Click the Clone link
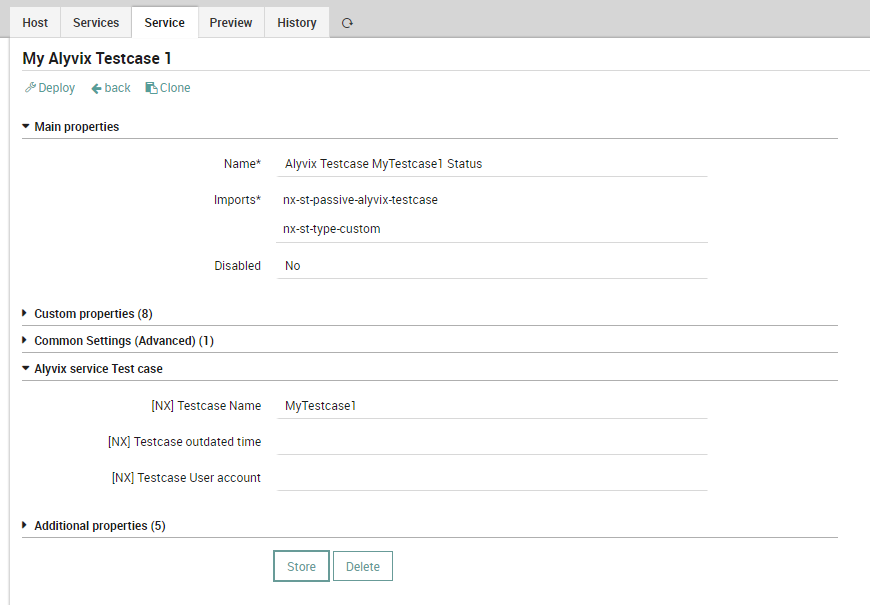Viewport: 870px width, 605px height. click(x=168, y=88)
